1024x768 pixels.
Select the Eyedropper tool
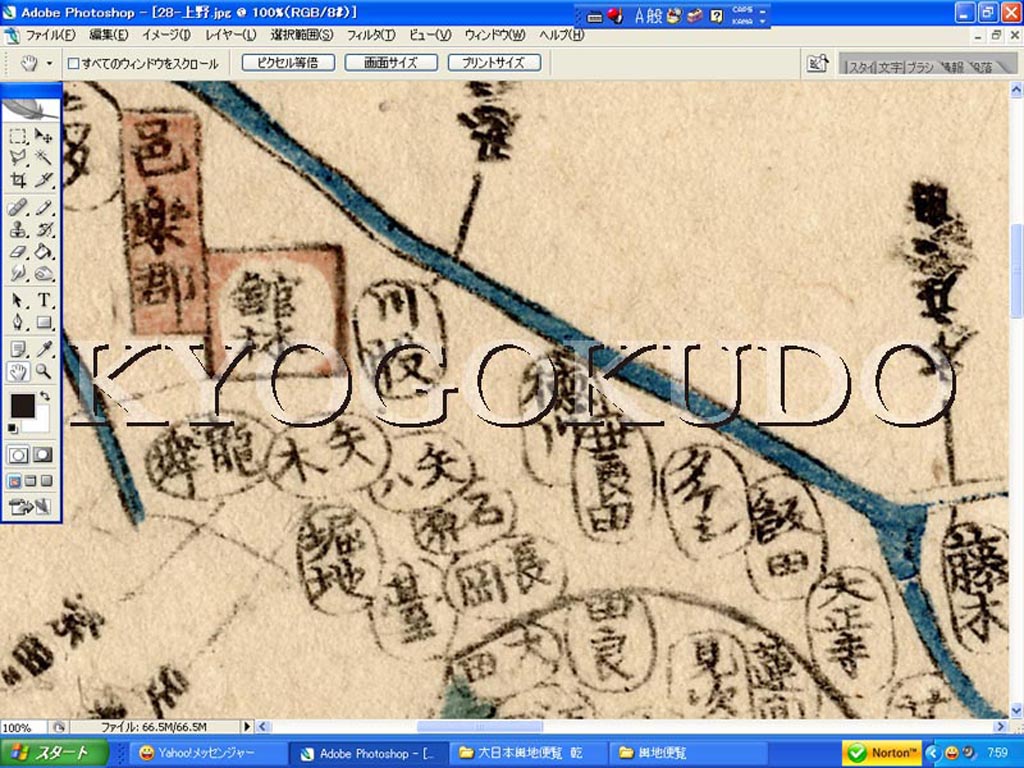tap(44, 349)
